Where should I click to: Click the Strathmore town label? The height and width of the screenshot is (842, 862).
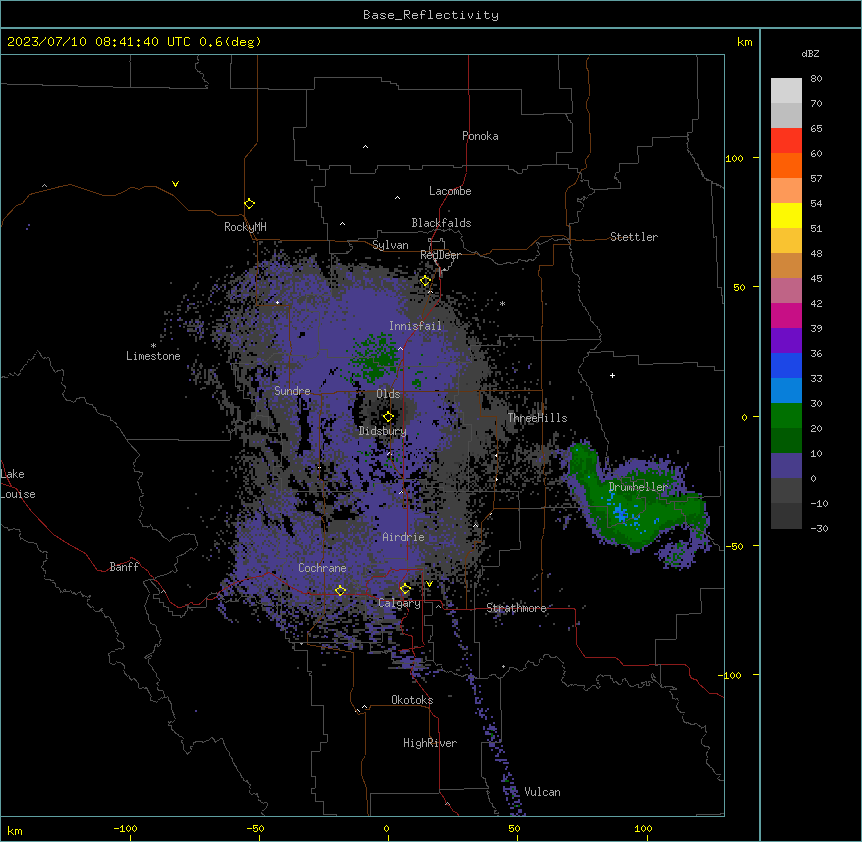516,608
